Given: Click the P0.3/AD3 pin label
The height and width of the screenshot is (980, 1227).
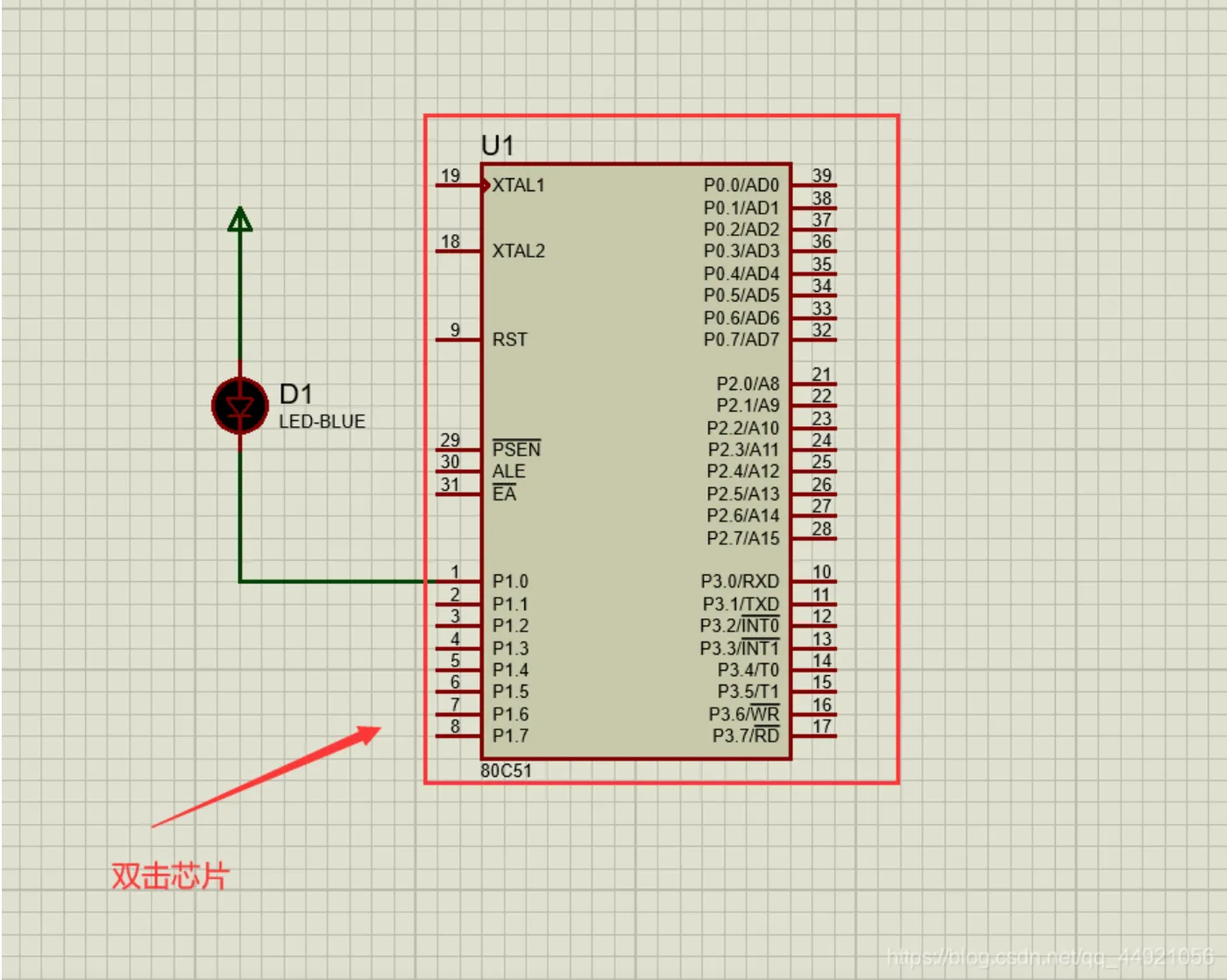Looking at the screenshot, I should (741, 251).
